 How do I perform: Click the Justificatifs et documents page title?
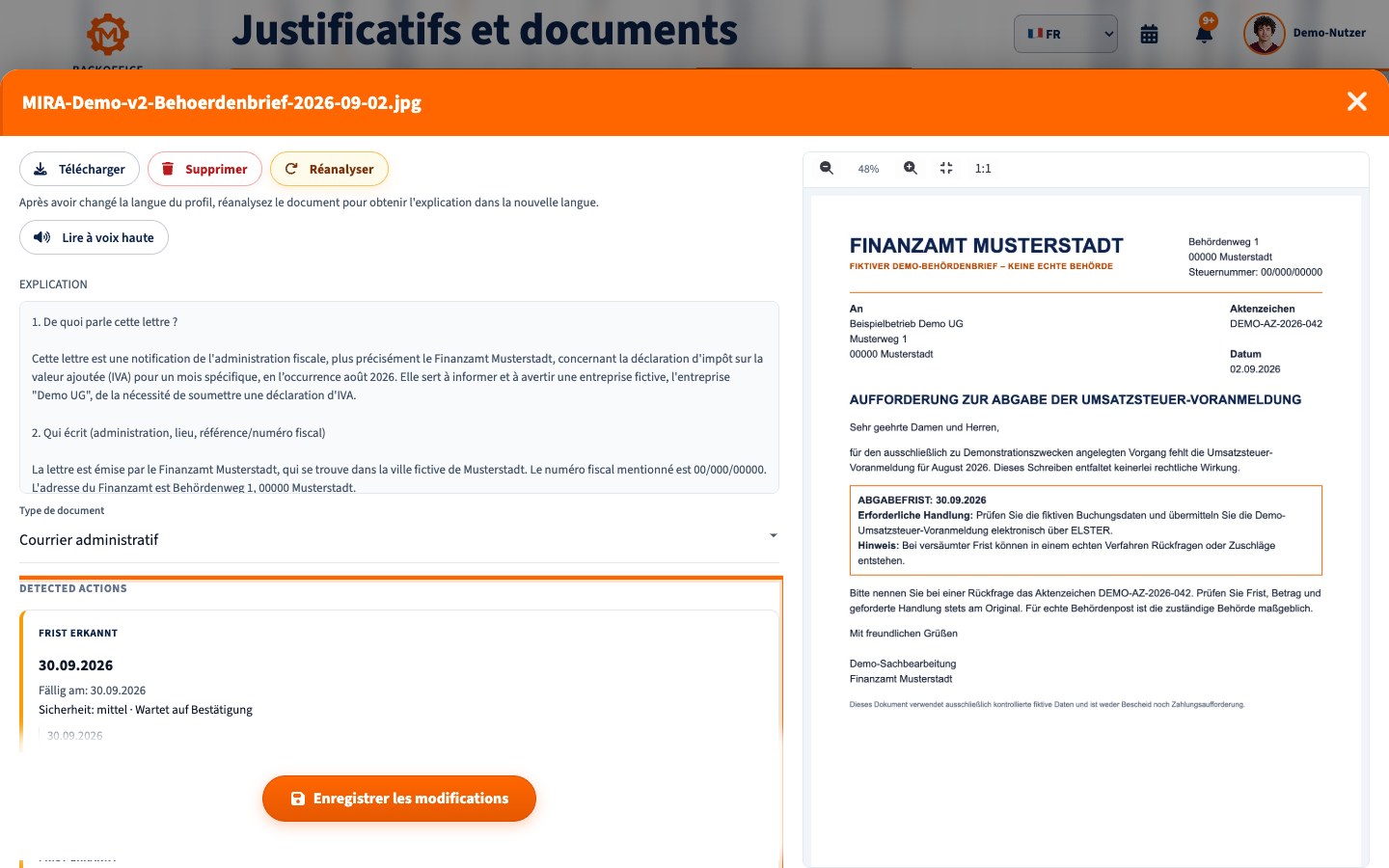tap(484, 30)
